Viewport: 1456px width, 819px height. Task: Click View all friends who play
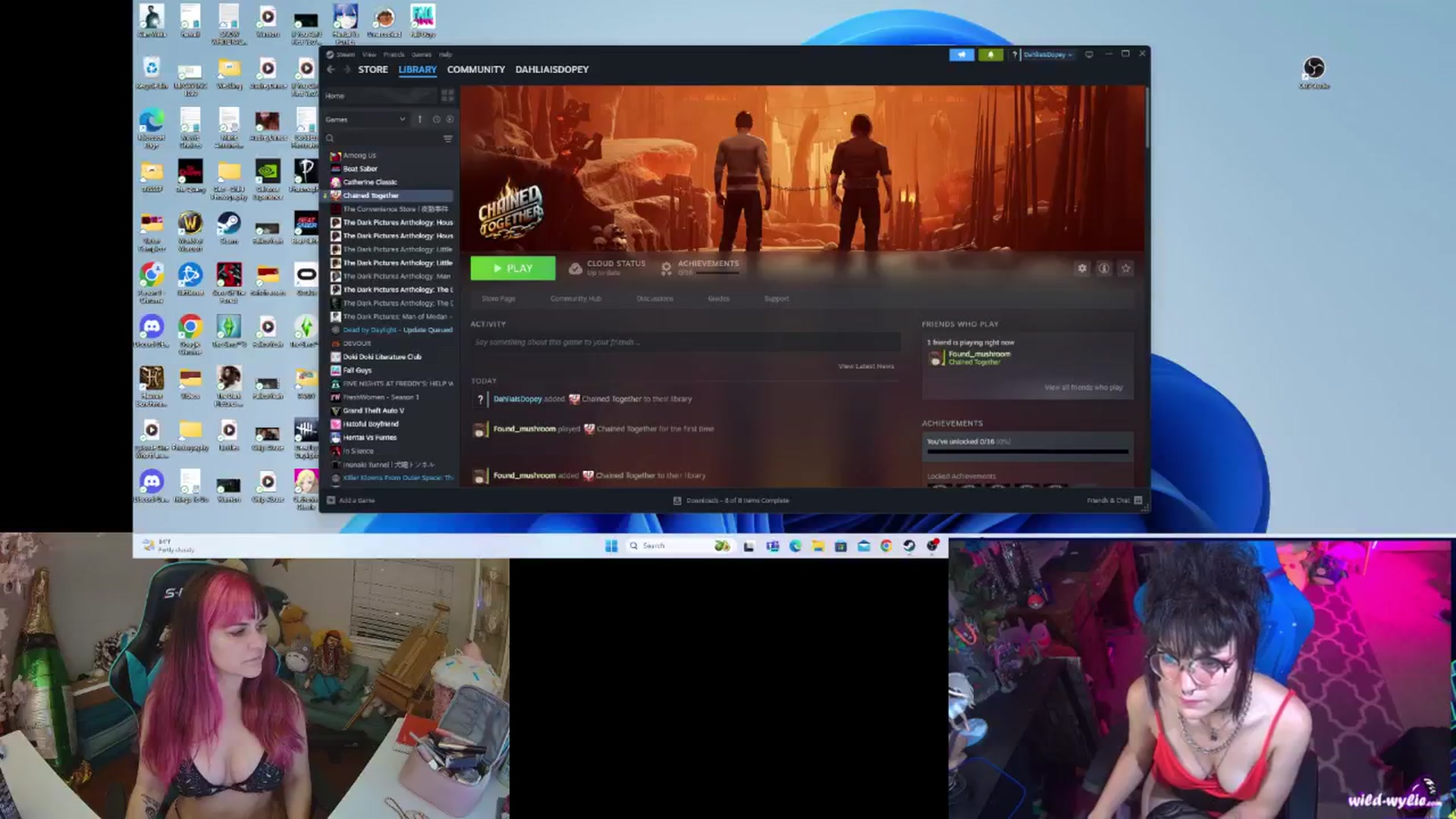tap(1083, 388)
